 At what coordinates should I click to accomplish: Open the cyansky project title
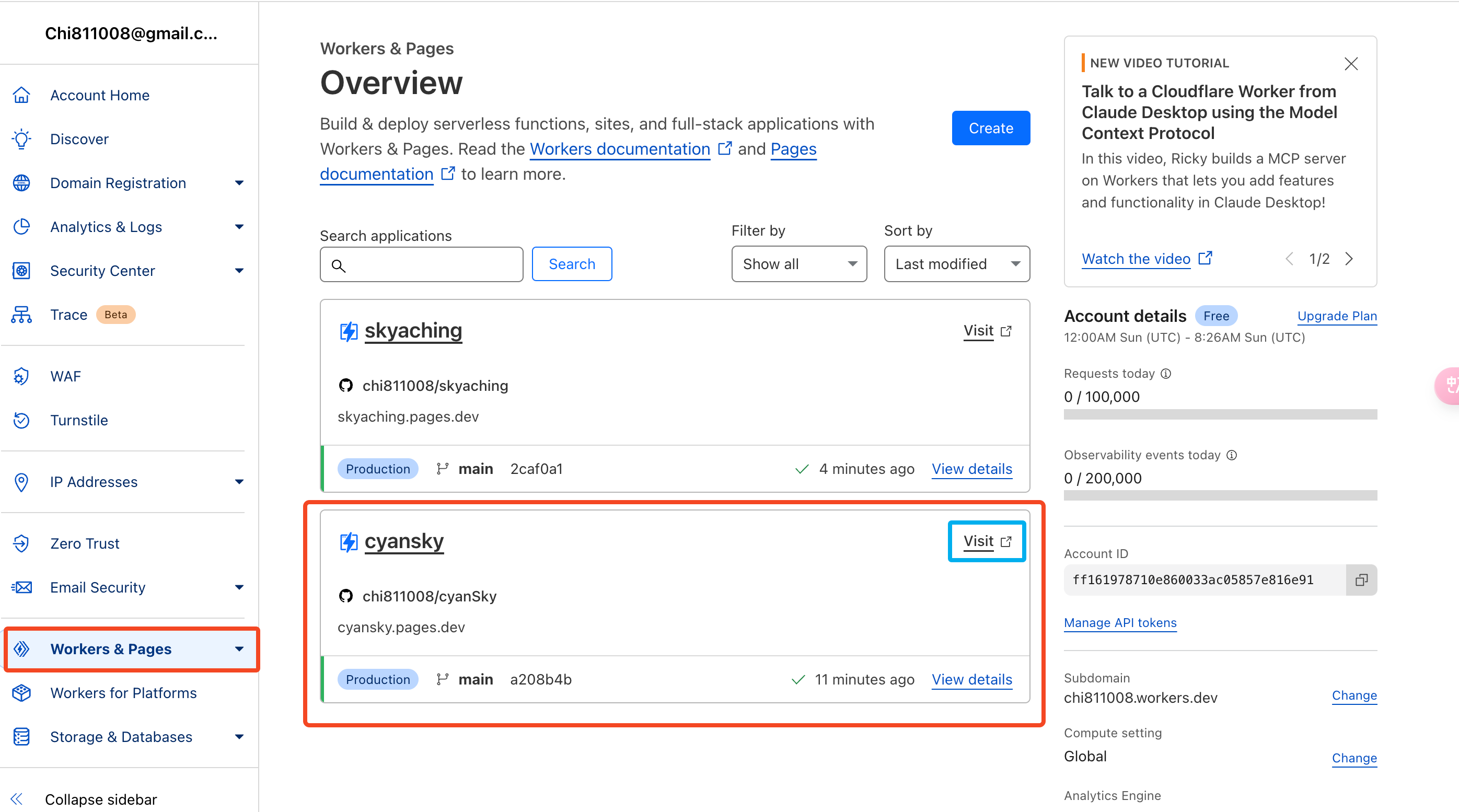[x=404, y=541]
